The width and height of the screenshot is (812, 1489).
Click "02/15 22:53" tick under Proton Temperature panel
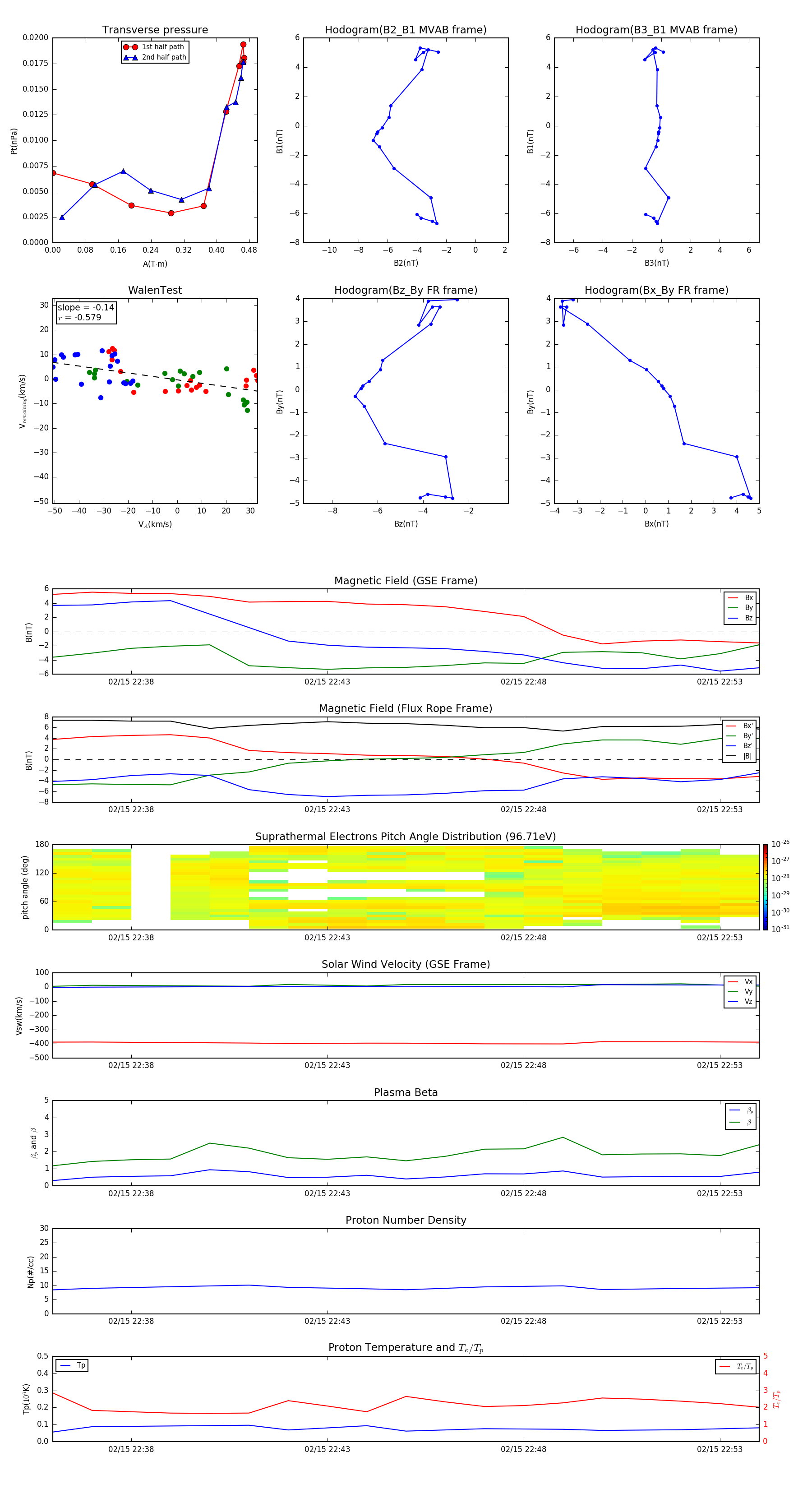coord(720,1449)
